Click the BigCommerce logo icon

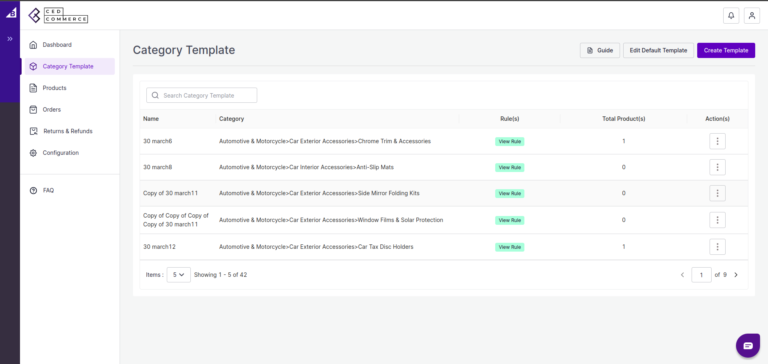click(11, 13)
